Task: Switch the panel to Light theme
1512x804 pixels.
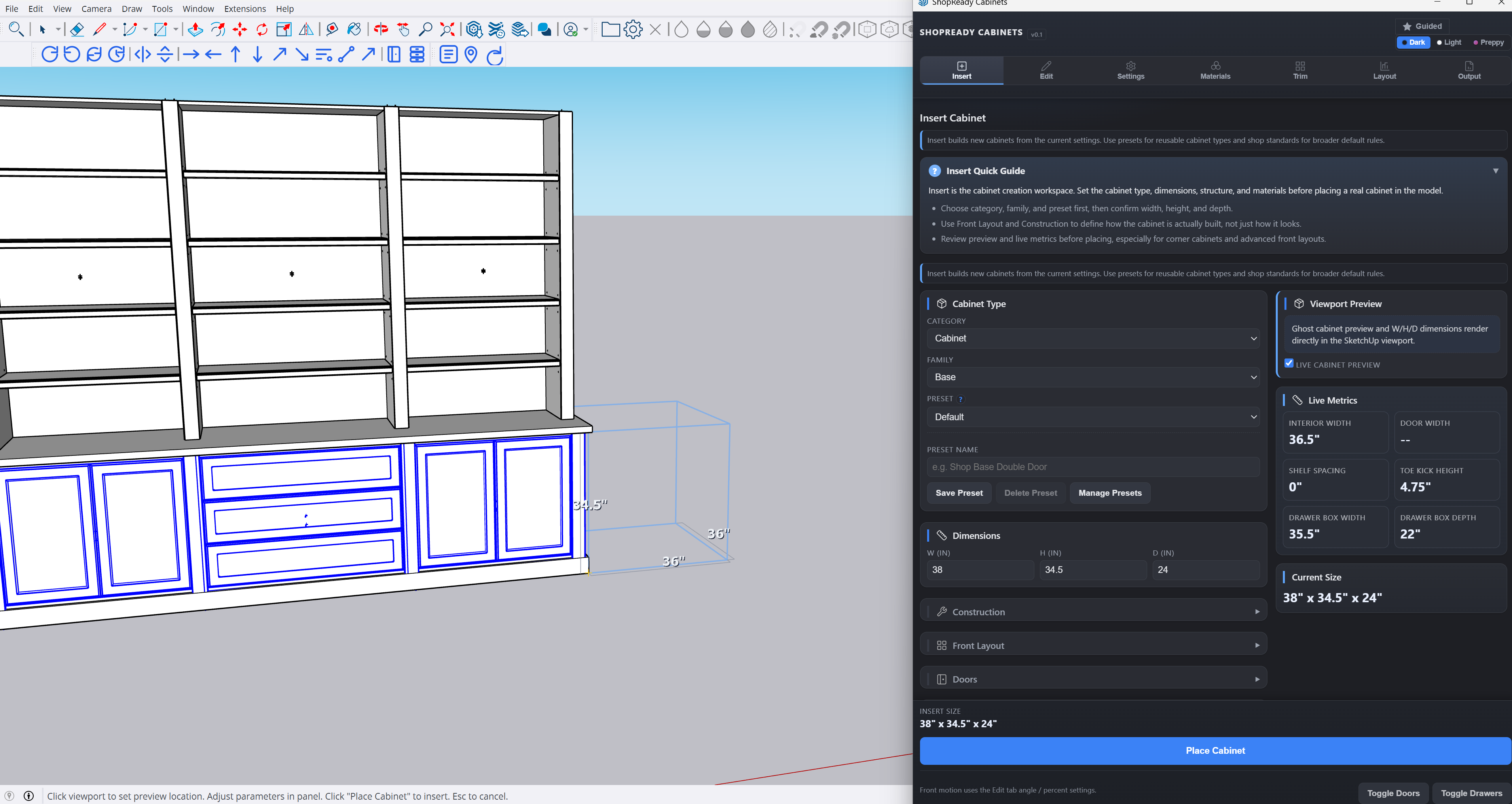Action: click(x=1449, y=42)
